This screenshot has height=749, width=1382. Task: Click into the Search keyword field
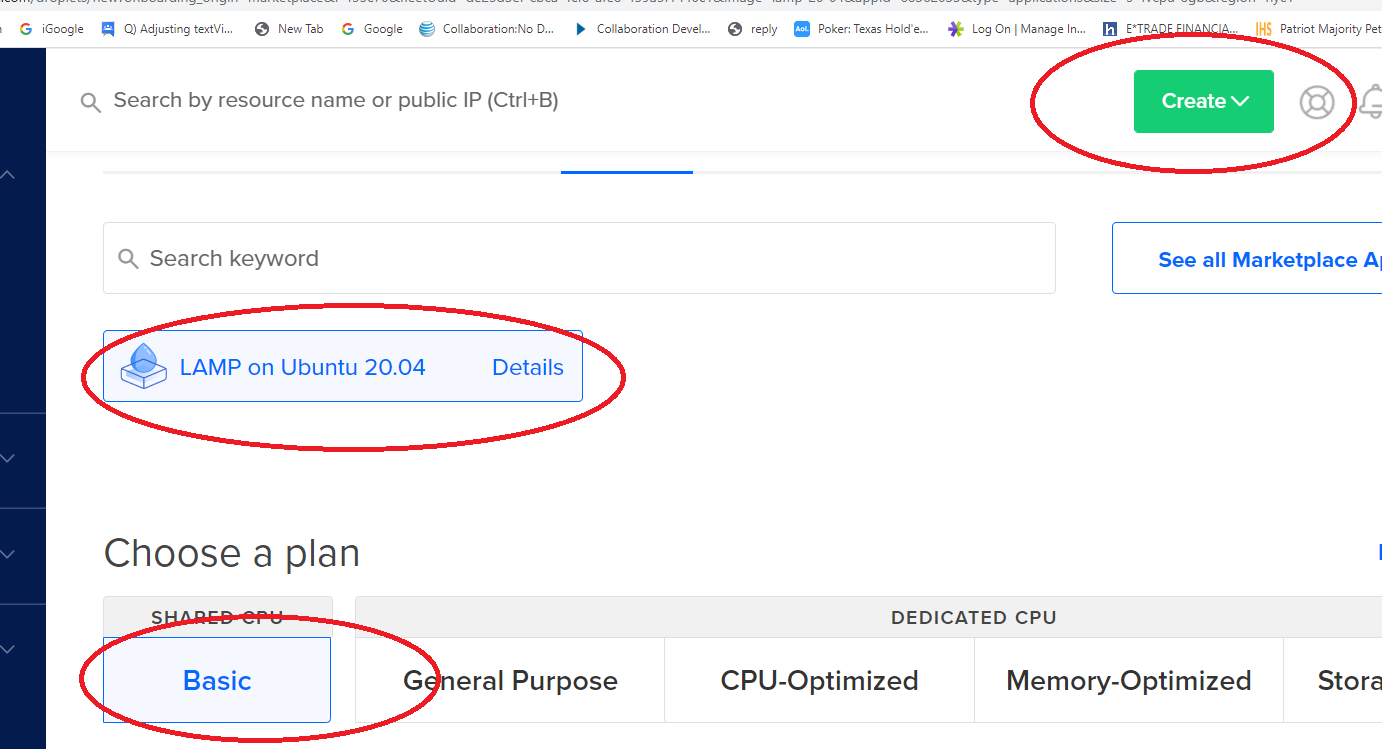pos(579,258)
